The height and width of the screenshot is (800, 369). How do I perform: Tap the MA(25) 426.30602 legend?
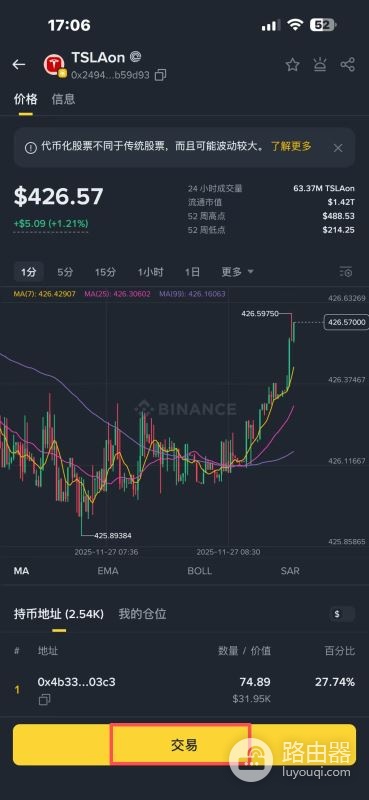[117, 294]
